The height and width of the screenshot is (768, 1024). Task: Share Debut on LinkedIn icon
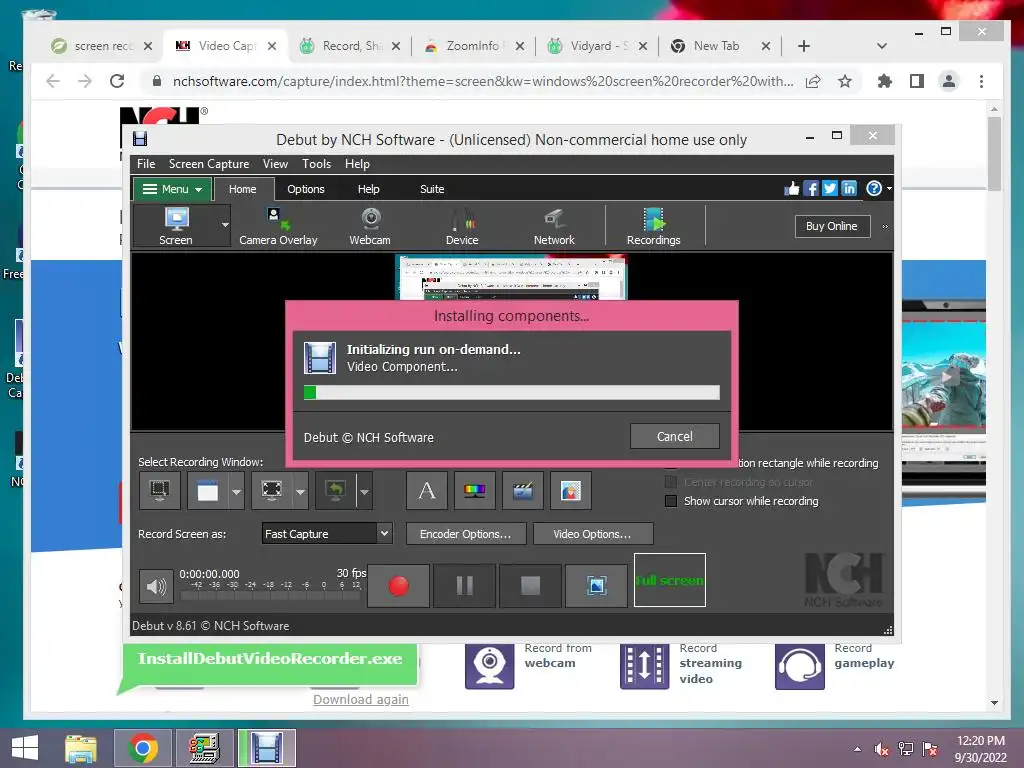(848, 189)
